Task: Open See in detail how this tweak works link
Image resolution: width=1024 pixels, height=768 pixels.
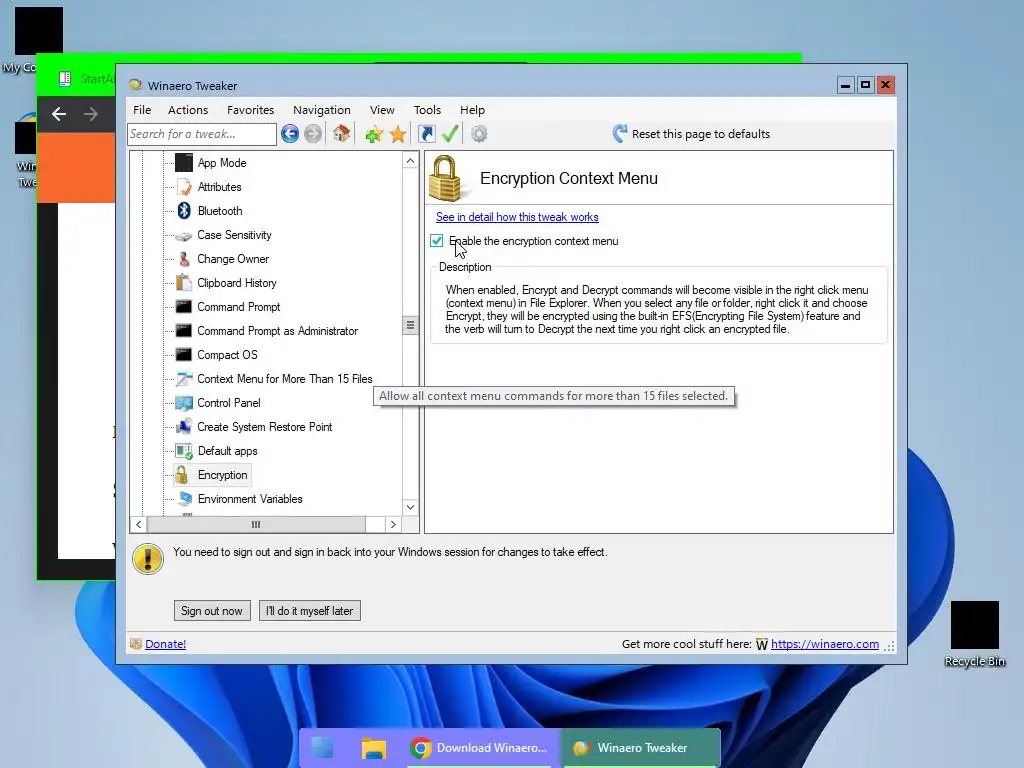Action: [x=517, y=217]
